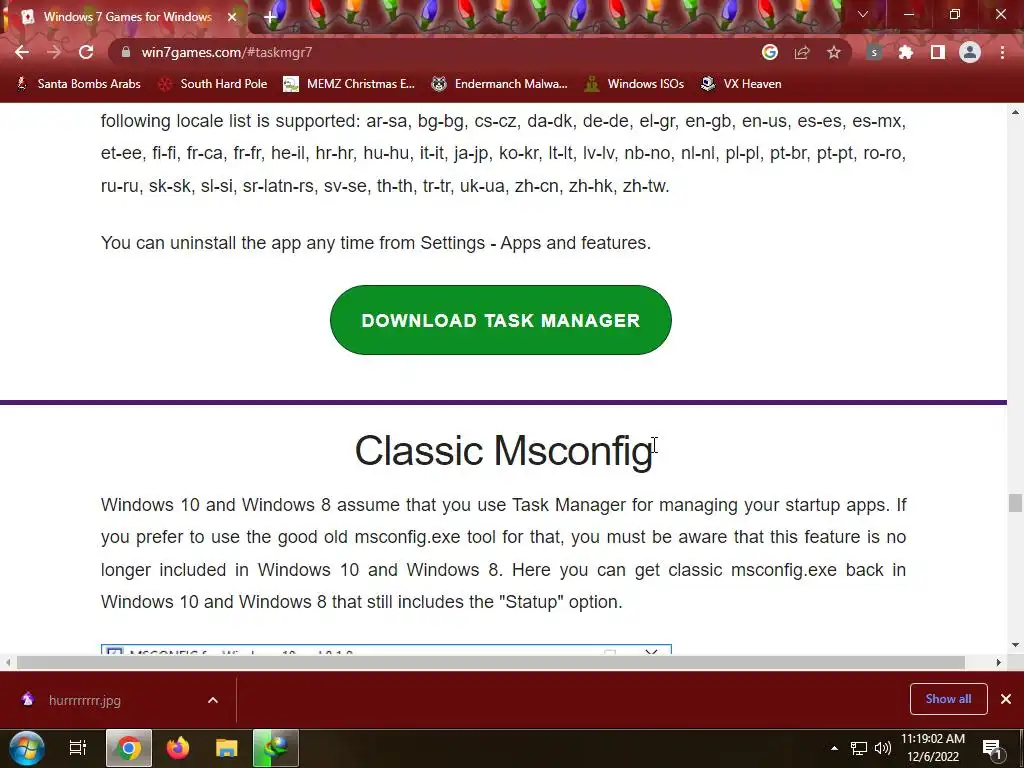This screenshot has width=1024, height=768.
Task: Click the horizontal scrollbar right arrow
Action: coord(999,662)
